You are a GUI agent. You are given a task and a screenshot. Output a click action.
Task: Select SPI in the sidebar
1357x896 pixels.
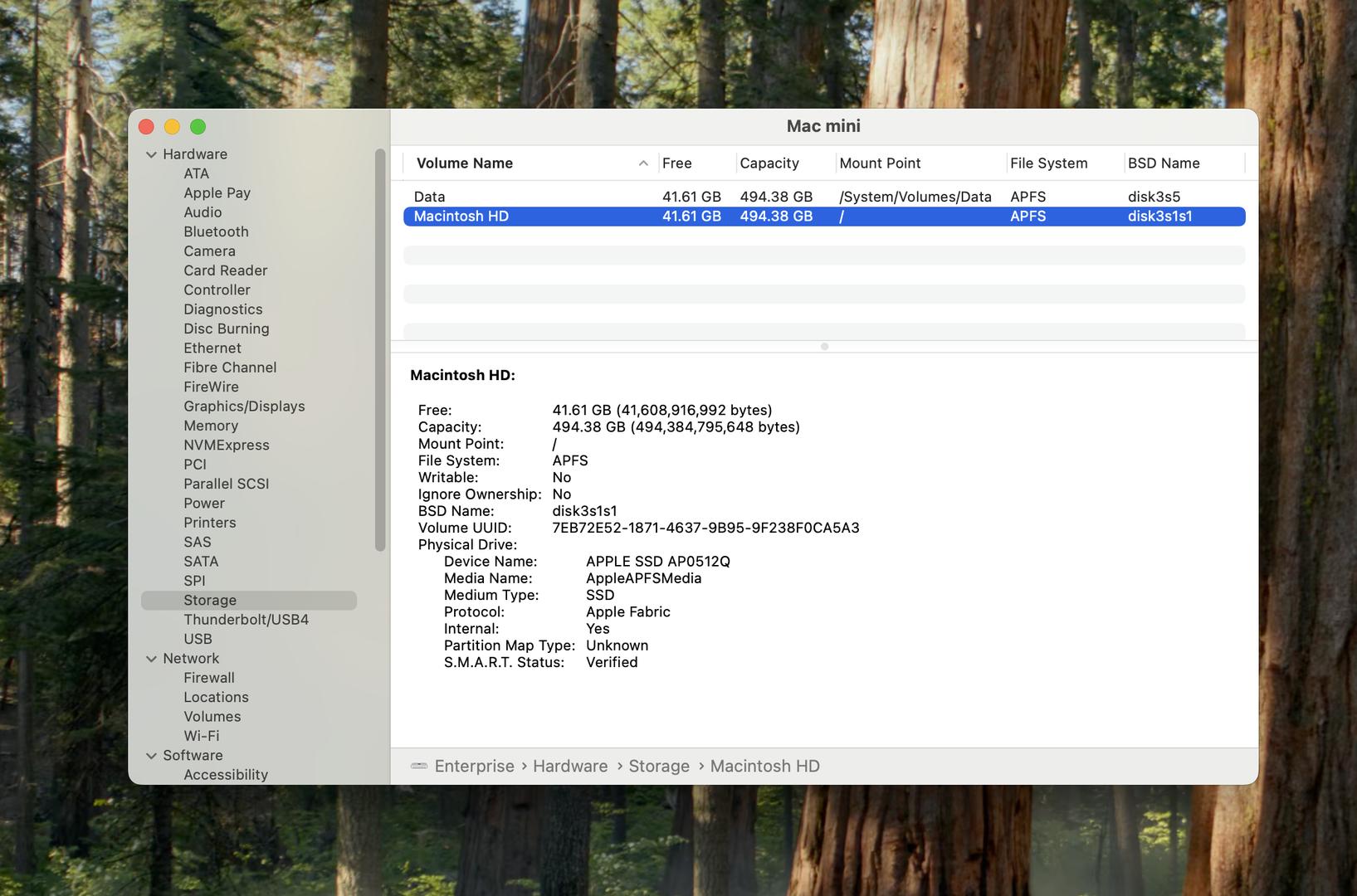[x=194, y=581]
